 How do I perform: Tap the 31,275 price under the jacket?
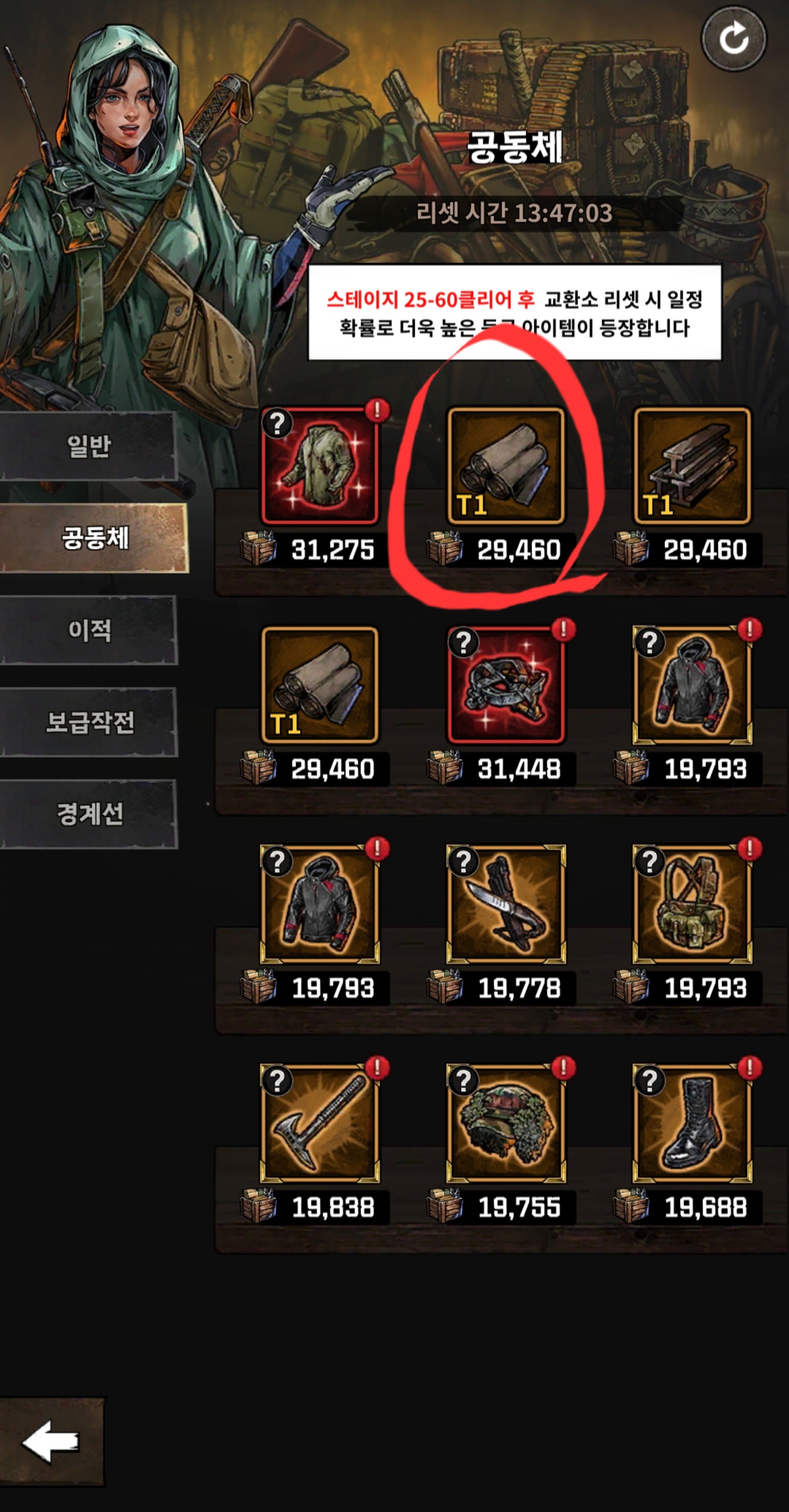333,550
